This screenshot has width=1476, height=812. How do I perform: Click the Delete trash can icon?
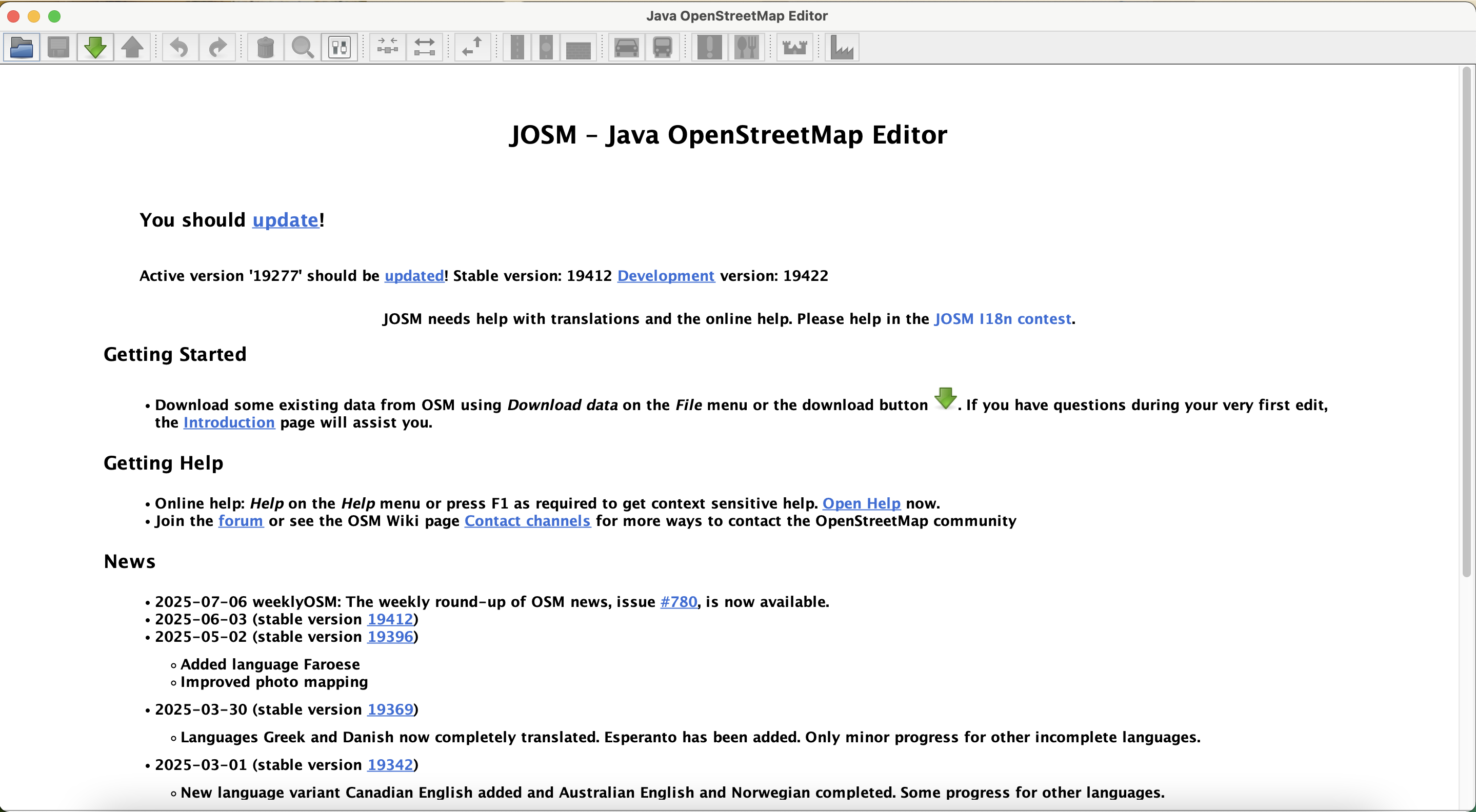pos(265,48)
